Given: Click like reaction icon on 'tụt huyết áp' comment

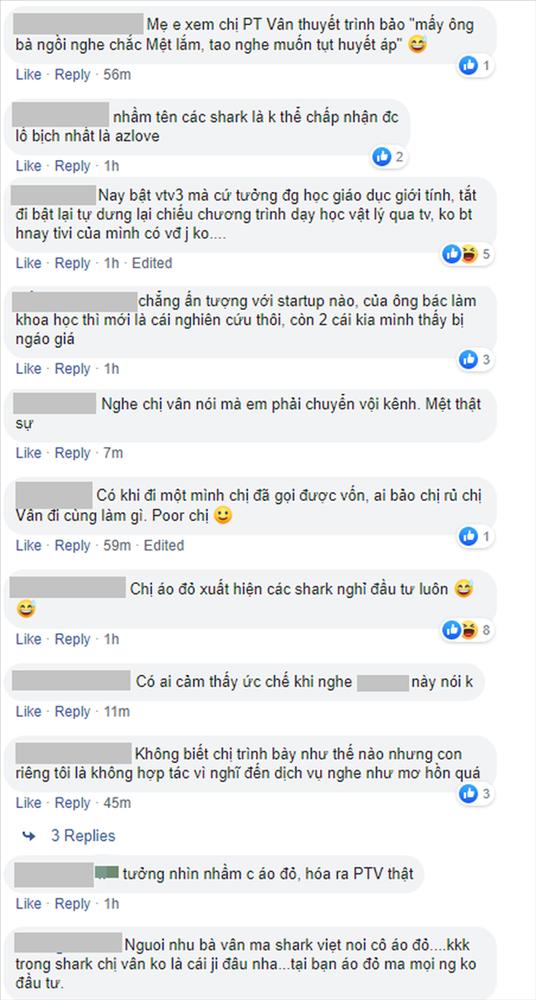Looking at the screenshot, I should (468, 65).
